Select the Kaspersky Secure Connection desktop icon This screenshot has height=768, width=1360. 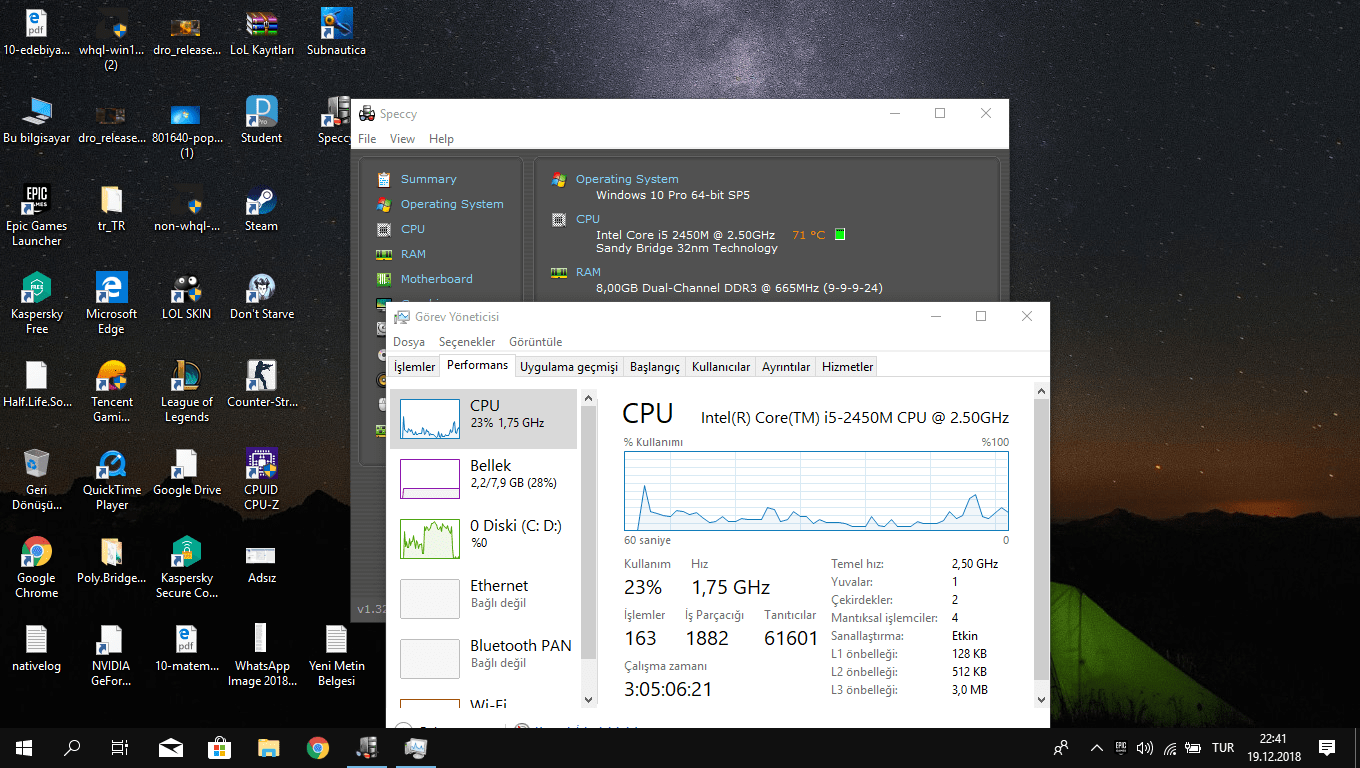tap(187, 568)
